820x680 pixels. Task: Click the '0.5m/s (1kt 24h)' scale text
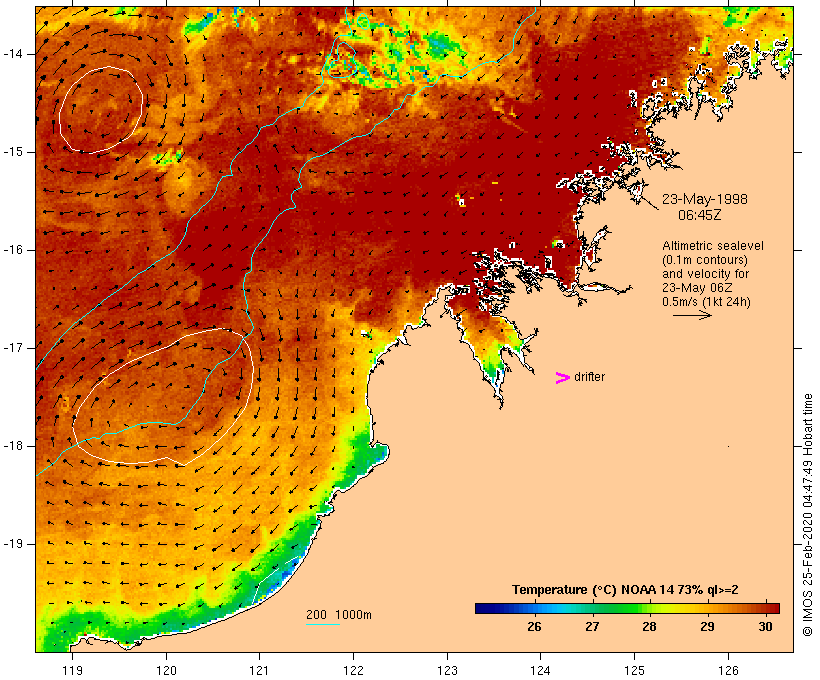[x=706, y=302]
